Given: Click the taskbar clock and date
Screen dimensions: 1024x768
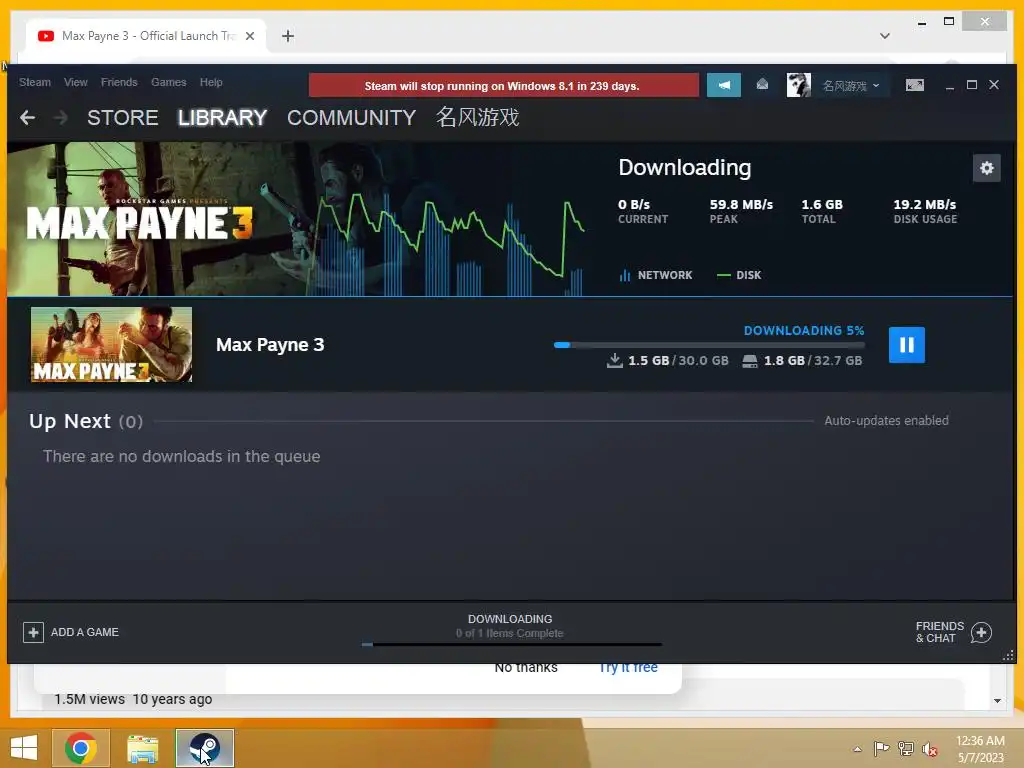Looking at the screenshot, I should (980, 749).
